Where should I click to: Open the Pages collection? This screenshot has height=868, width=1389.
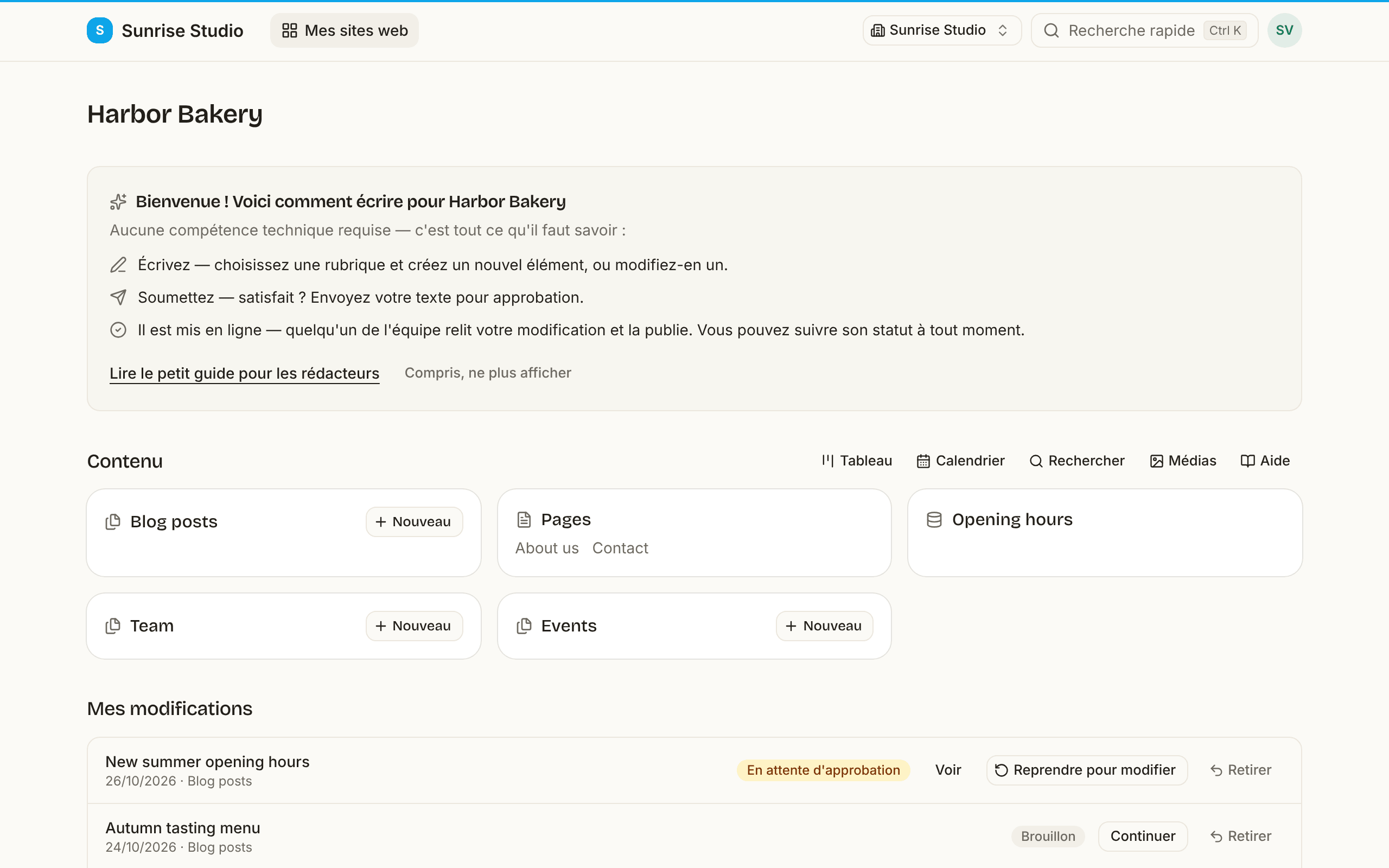[565, 520]
